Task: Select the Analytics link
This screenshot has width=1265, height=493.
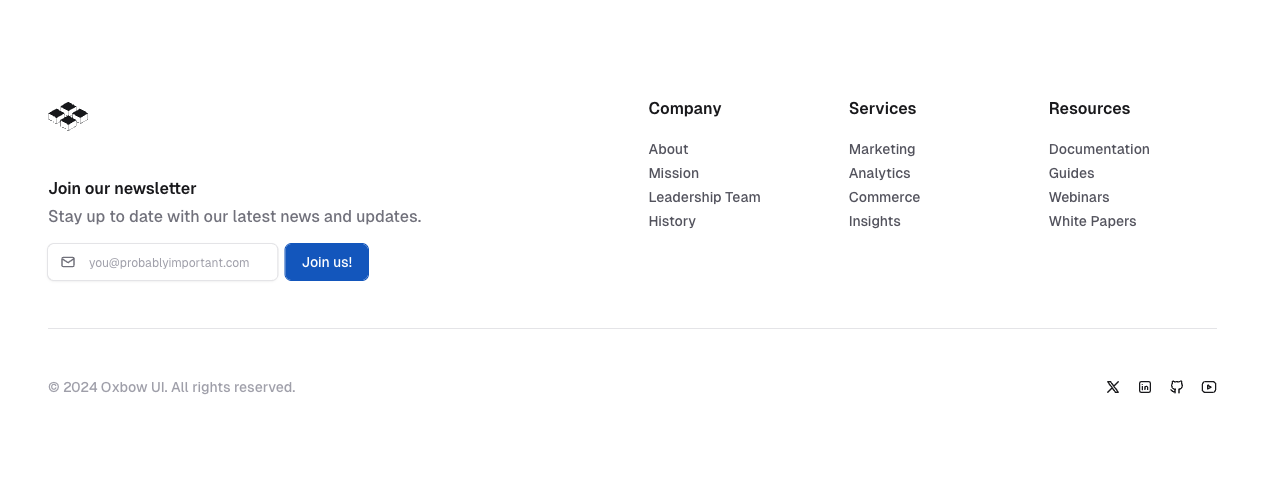Action: 879,173
